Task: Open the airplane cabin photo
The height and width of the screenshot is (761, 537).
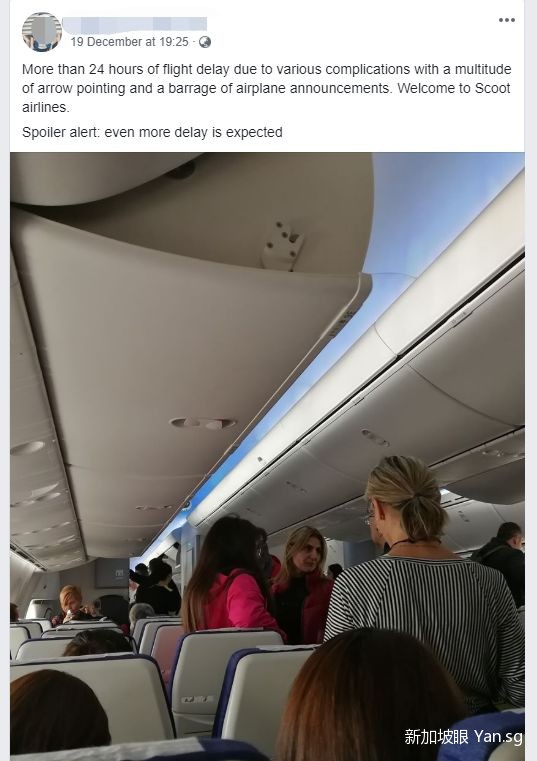Action: point(267,456)
